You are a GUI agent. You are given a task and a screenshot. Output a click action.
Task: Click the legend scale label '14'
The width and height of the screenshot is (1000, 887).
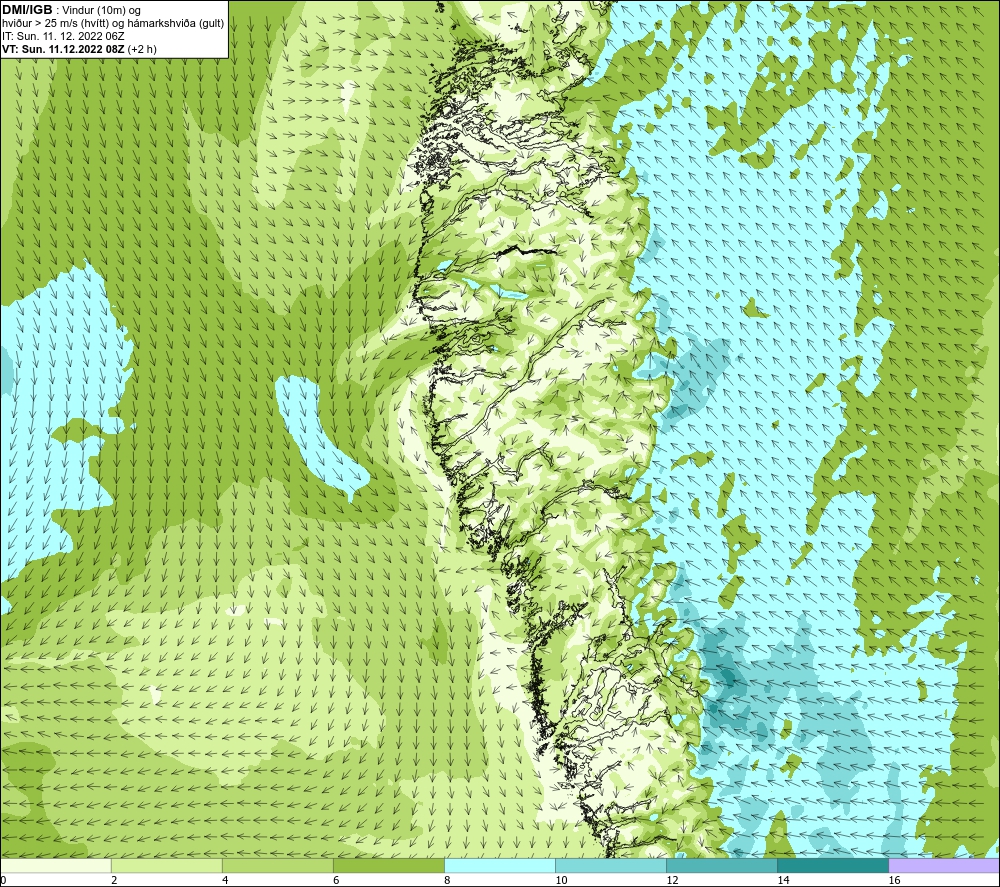point(783,880)
